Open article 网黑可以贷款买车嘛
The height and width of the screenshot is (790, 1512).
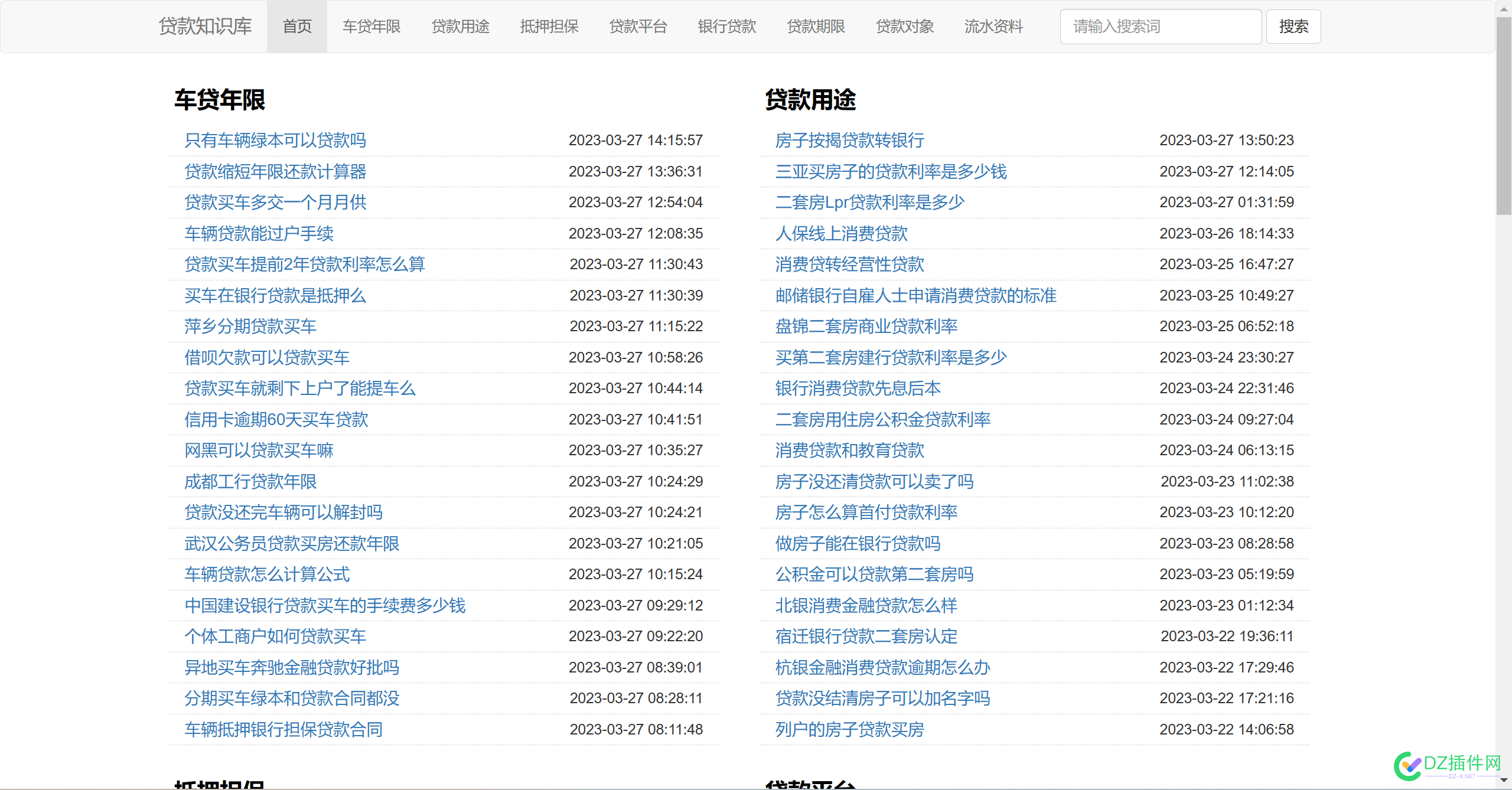(259, 451)
